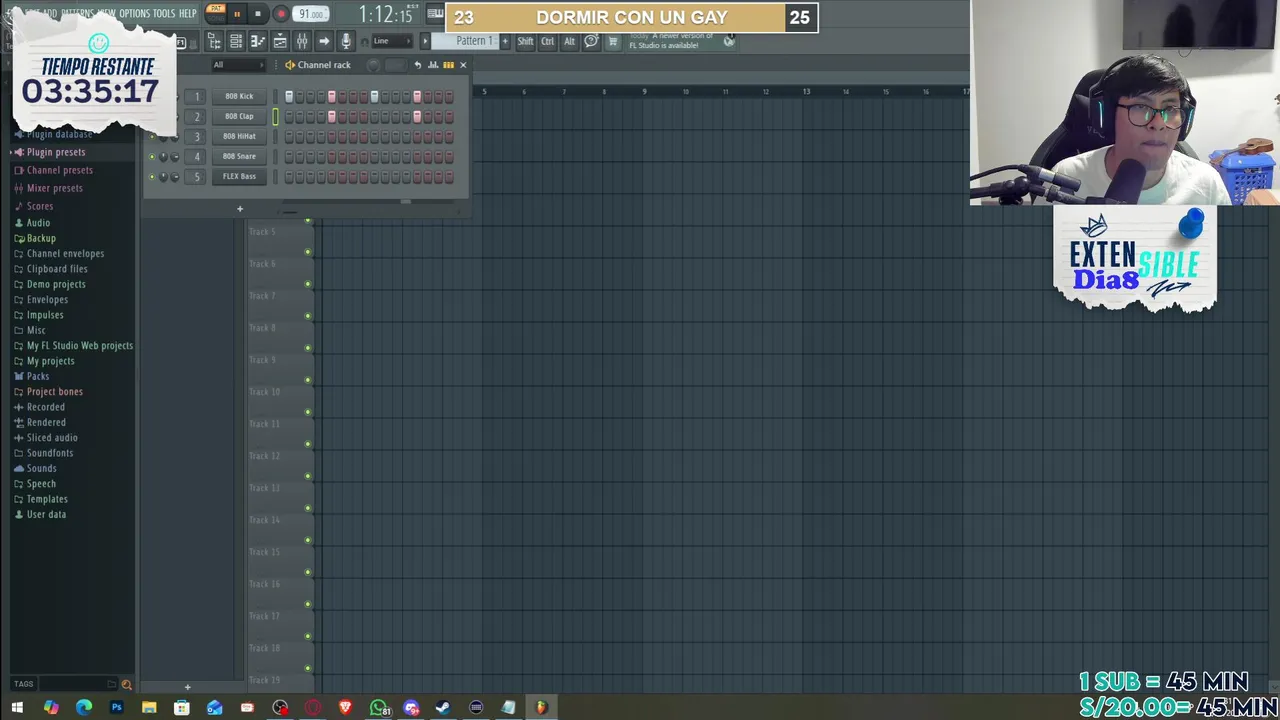This screenshot has width=1280, height=720.
Task: Open graph editor icon in Channel rack
Action: tap(433, 65)
